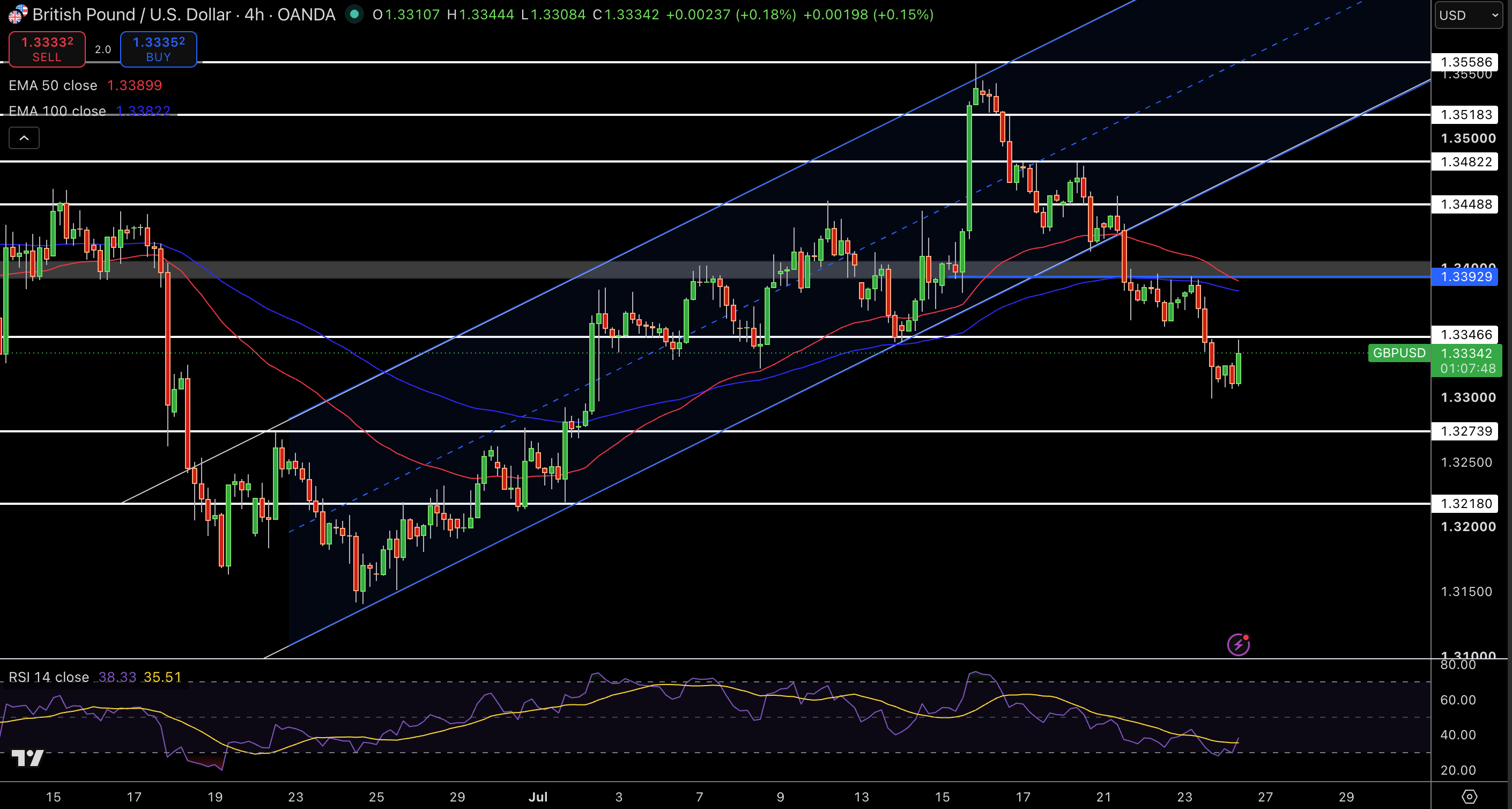Image resolution: width=1512 pixels, height=809 pixels.
Task: Click the RSI value 38.33
Action: pyautogui.click(x=117, y=677)
